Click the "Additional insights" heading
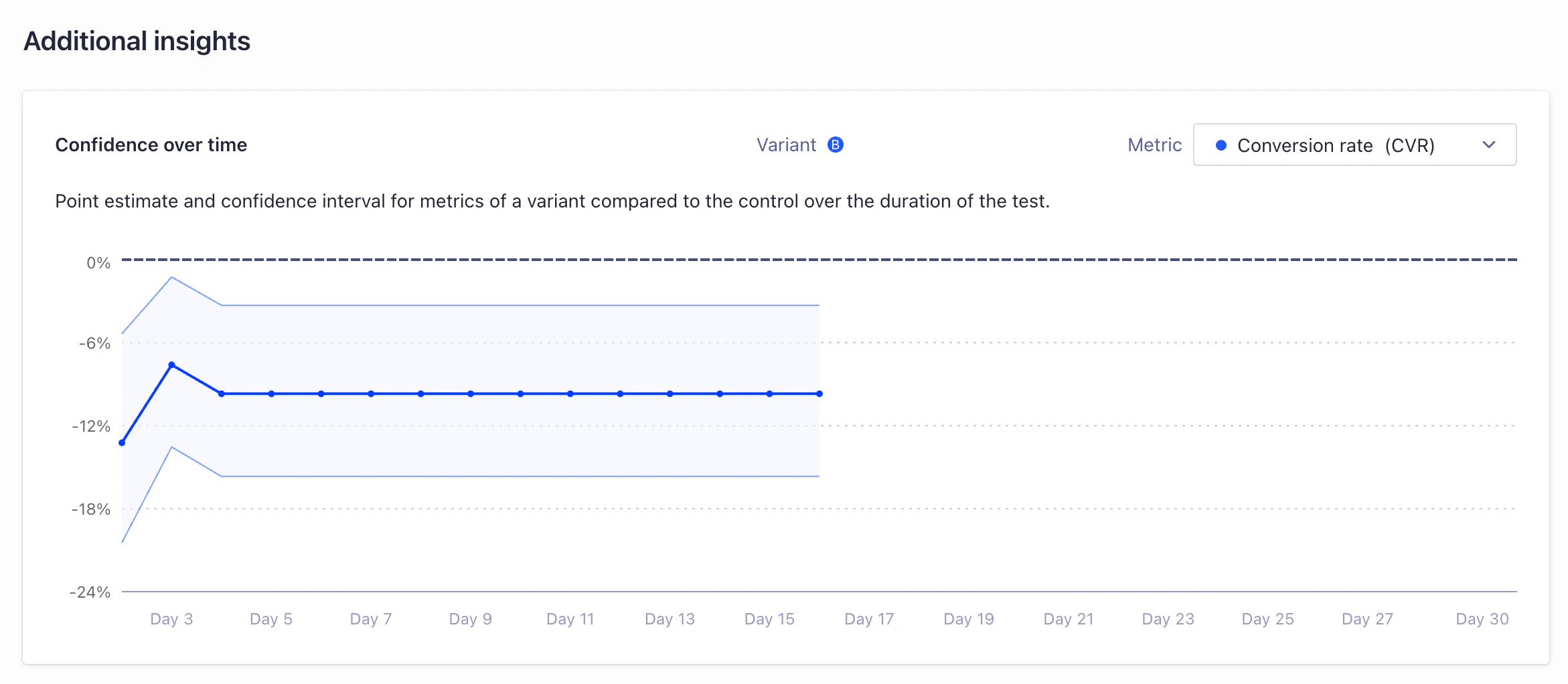 coord(137,41)
